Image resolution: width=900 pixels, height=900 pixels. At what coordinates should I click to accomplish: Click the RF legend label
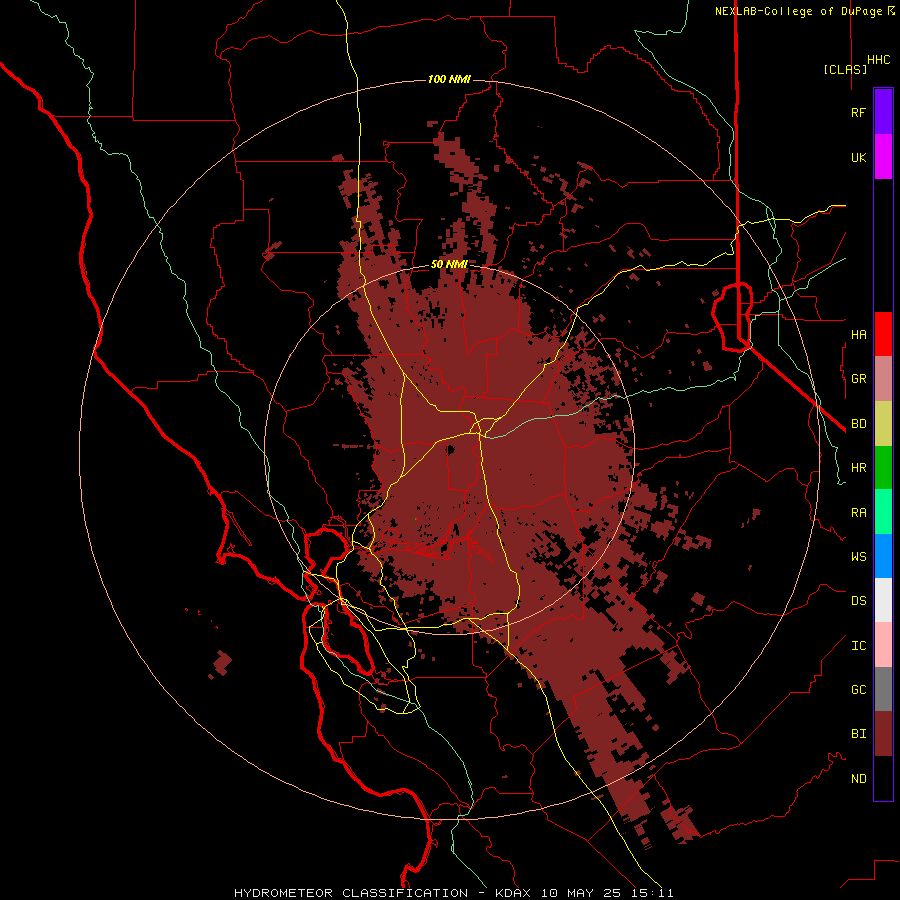(858, 112)
